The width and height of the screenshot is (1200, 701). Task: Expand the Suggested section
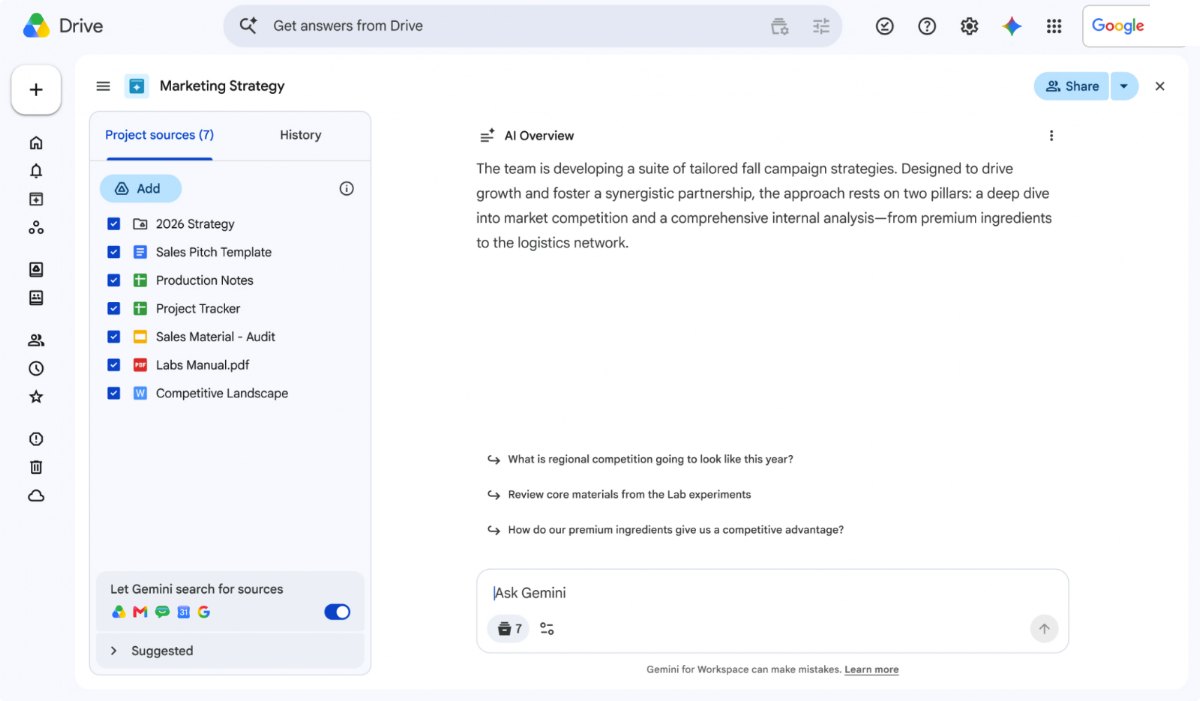point(230,651)
